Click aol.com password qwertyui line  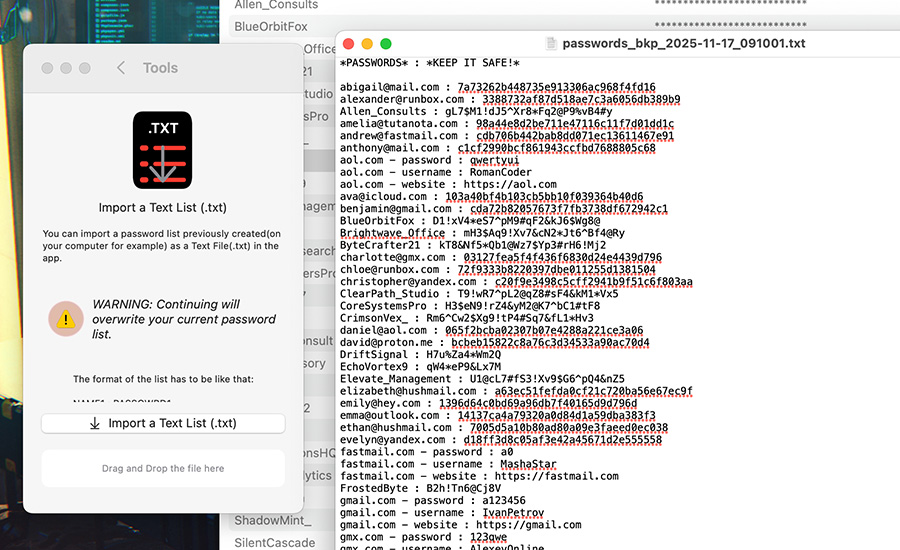[429, 160]
